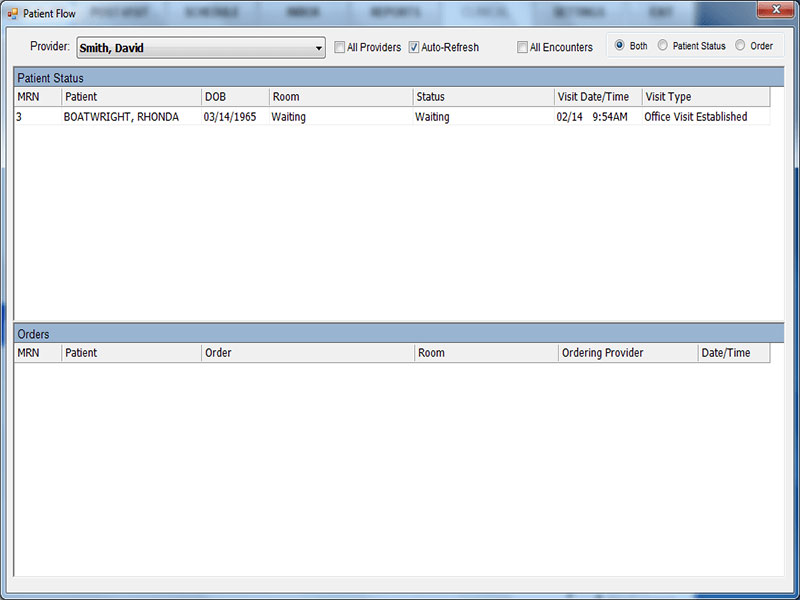800x600 pixels.
Task: Disable Auto-Refresh
Action: pos(413,47)
